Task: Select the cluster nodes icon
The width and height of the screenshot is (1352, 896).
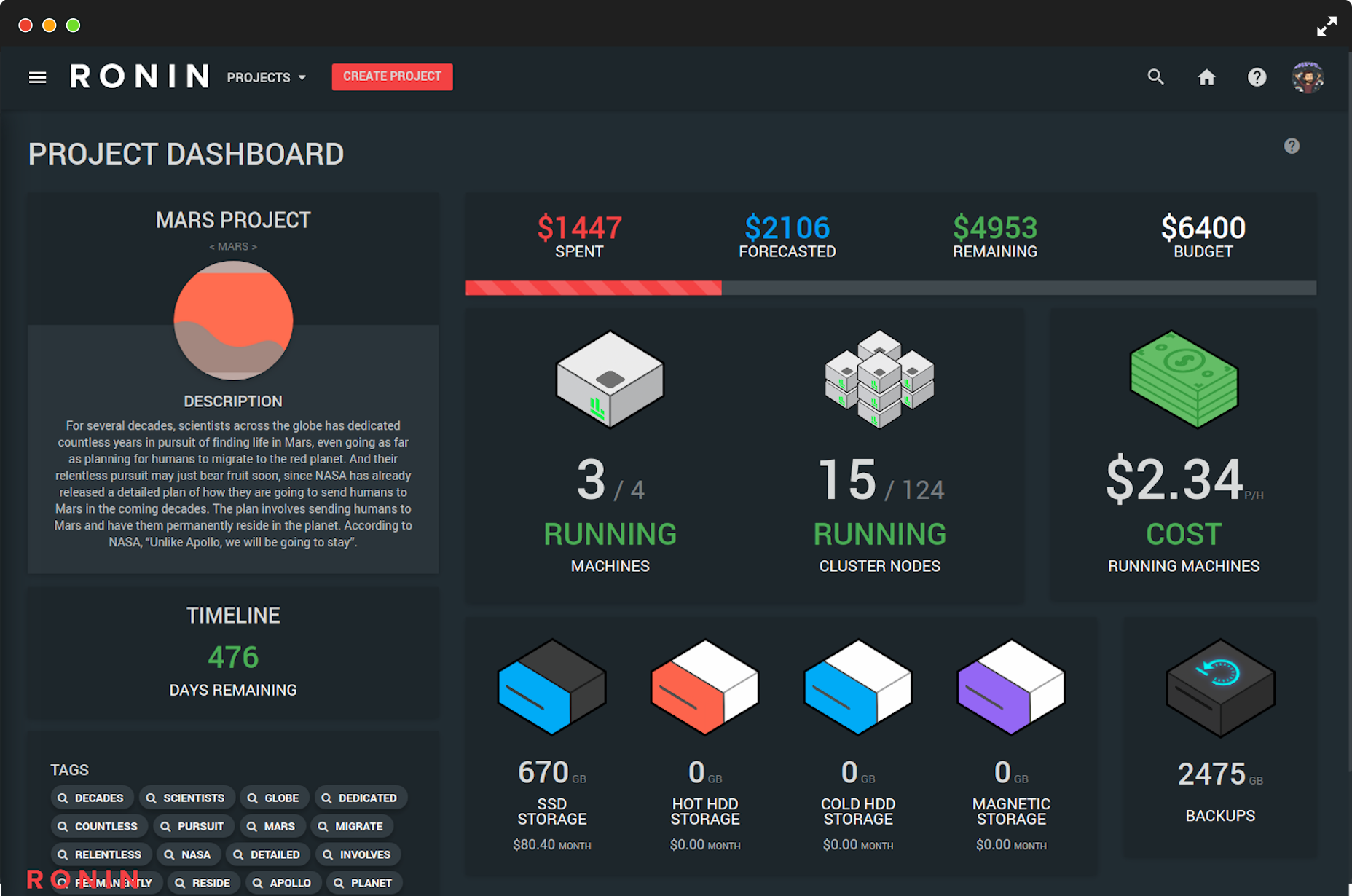Action: tap(879, 380)
